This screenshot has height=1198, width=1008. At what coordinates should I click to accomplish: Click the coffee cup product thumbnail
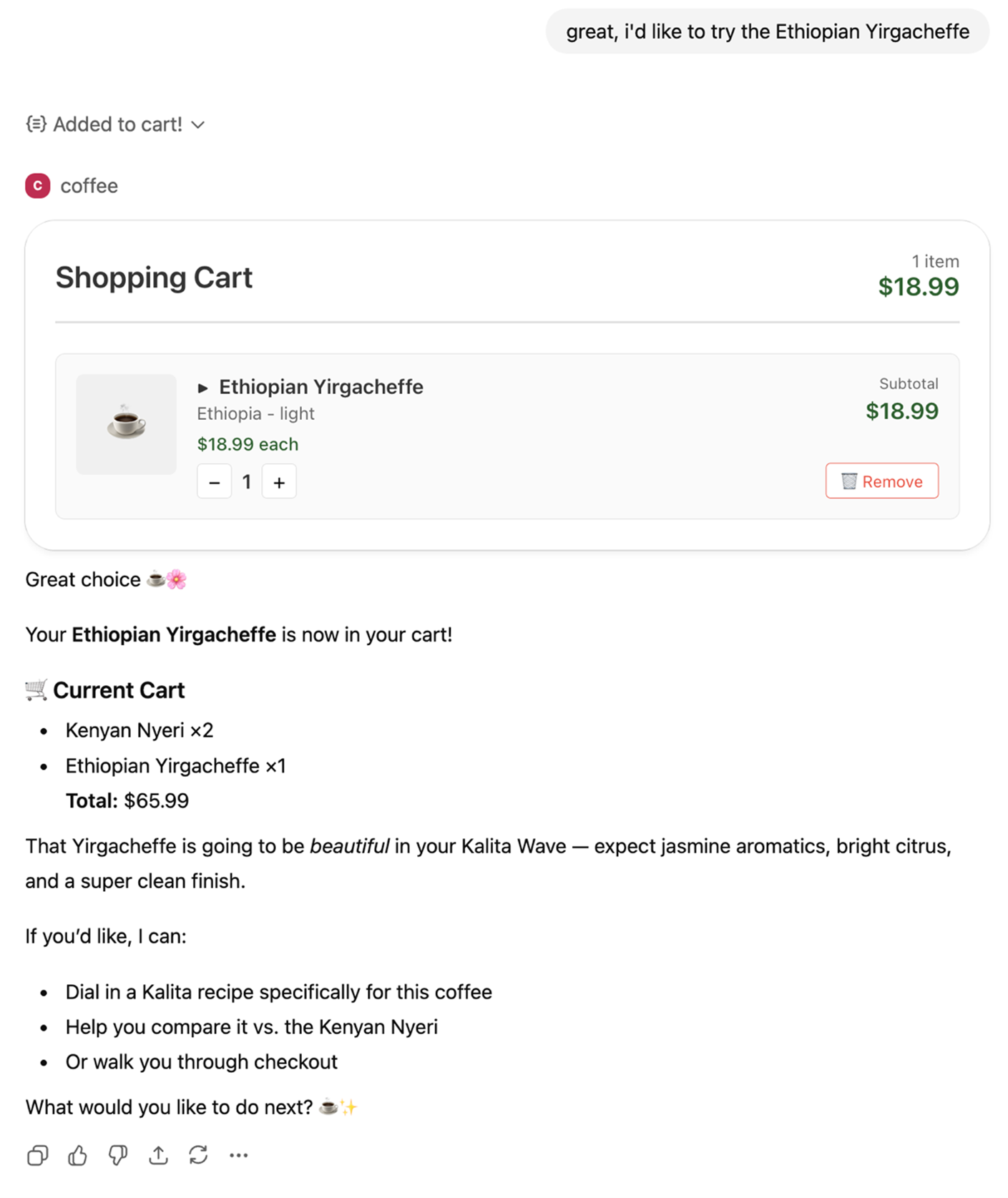point(126,423)
